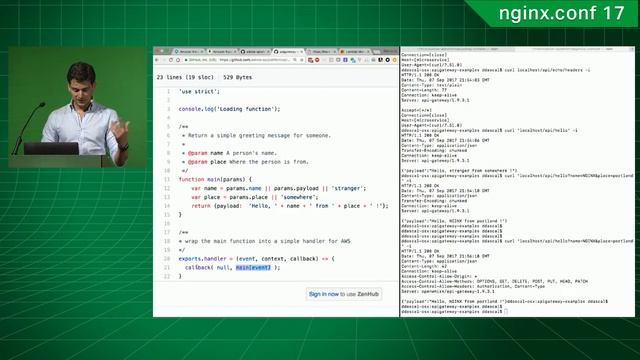Viewport: 640px width, 360px height.
Task: Click the "exports.handler =" code line
Action: click(x=256, y=258)
